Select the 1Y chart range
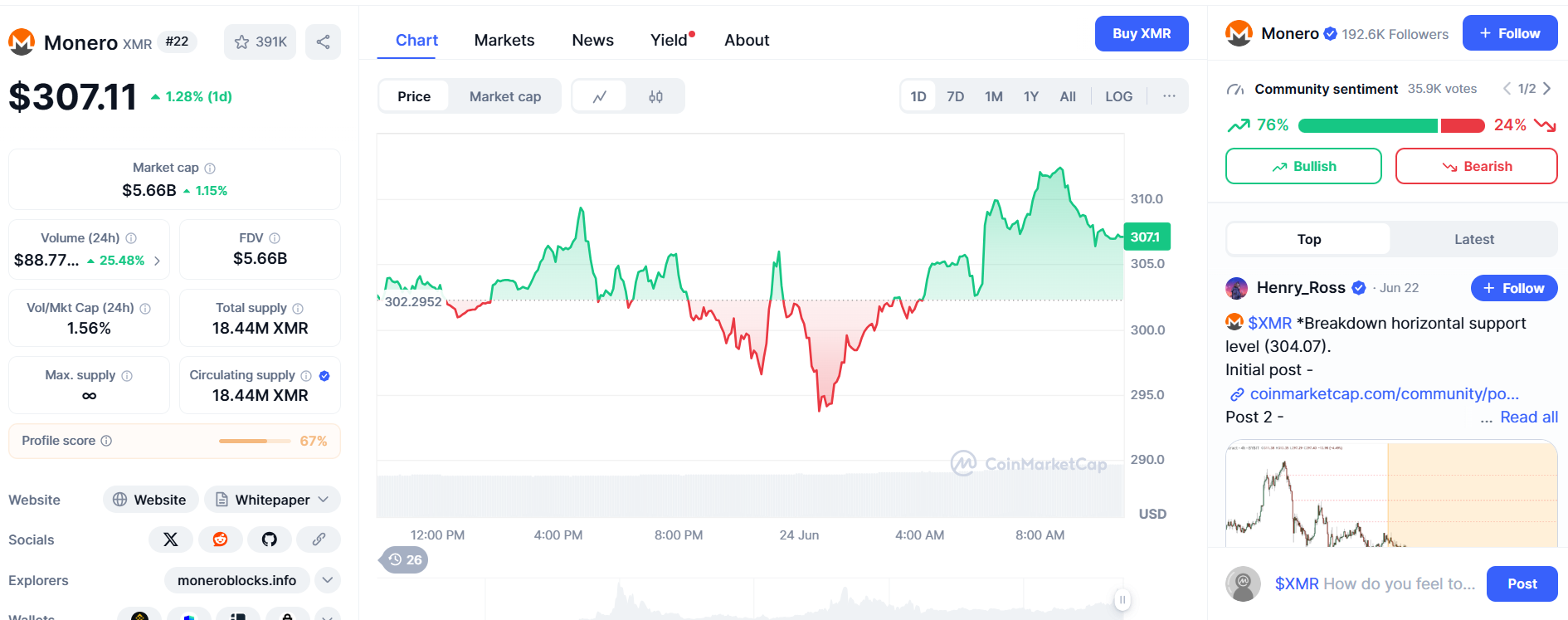 click(1031, 96)
